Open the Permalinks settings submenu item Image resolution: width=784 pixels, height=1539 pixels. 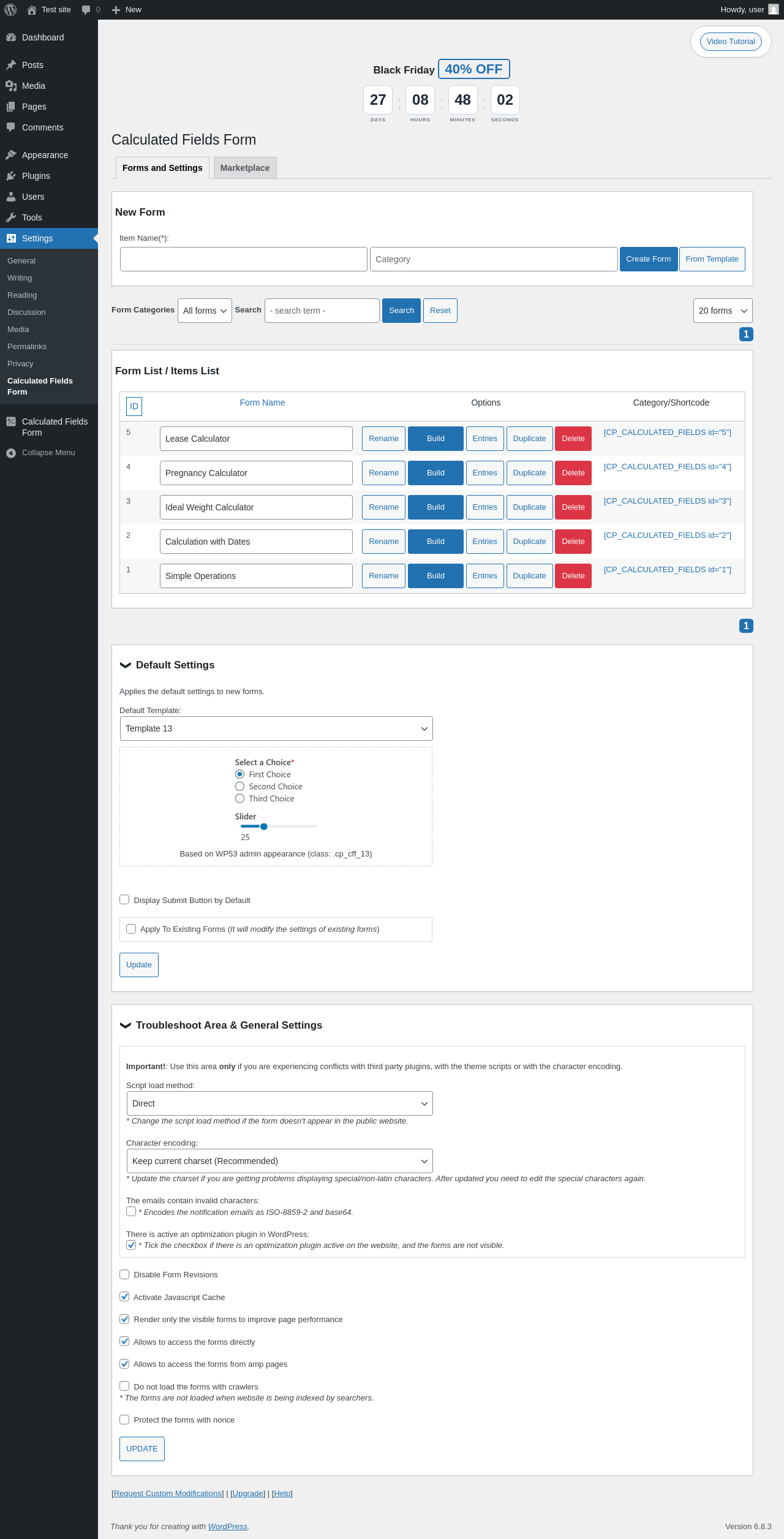[27, 347]
